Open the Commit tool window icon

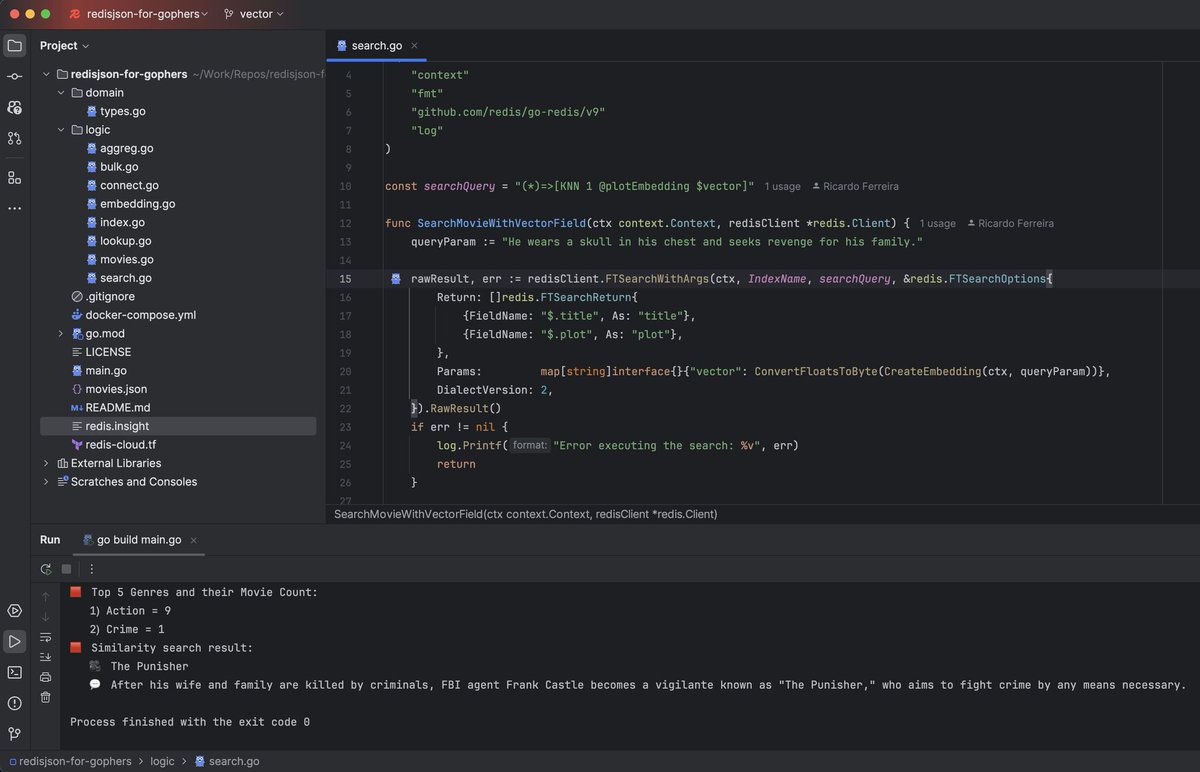point(14,76)
